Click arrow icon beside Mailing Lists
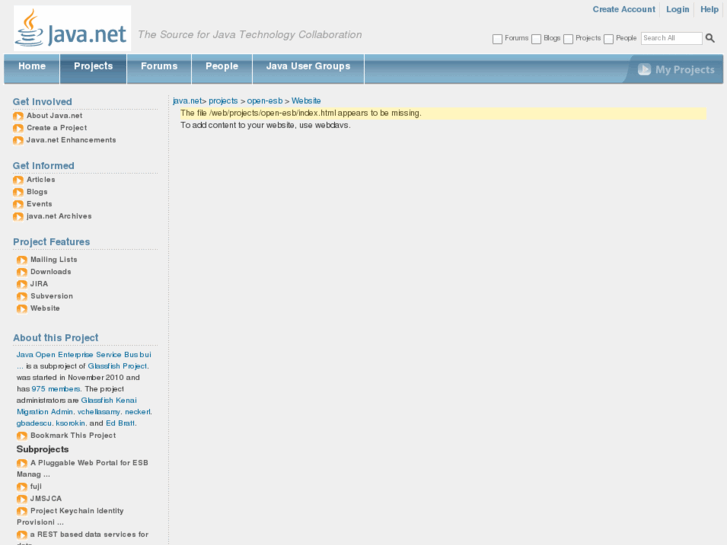The image size is (727, 545). [x=22, y=260]
